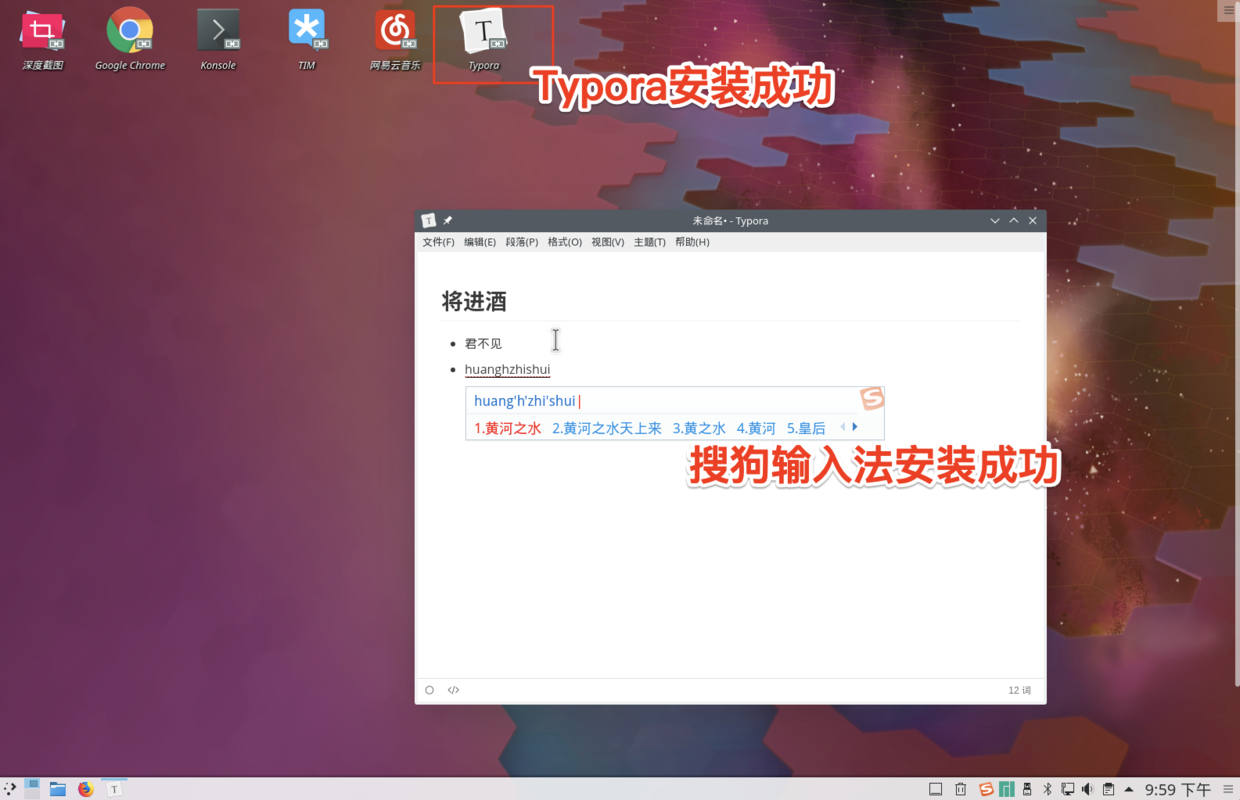Switch to the upper desktop in the pager
Screen dimensions: 1240x800
(32, 784)
